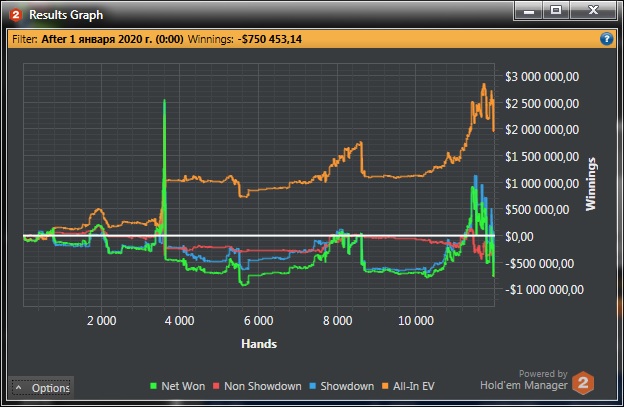This screenshot has height=408, width=624.
Task: Click the vertical Winnings axis title
Action: [x=591, y=184]
